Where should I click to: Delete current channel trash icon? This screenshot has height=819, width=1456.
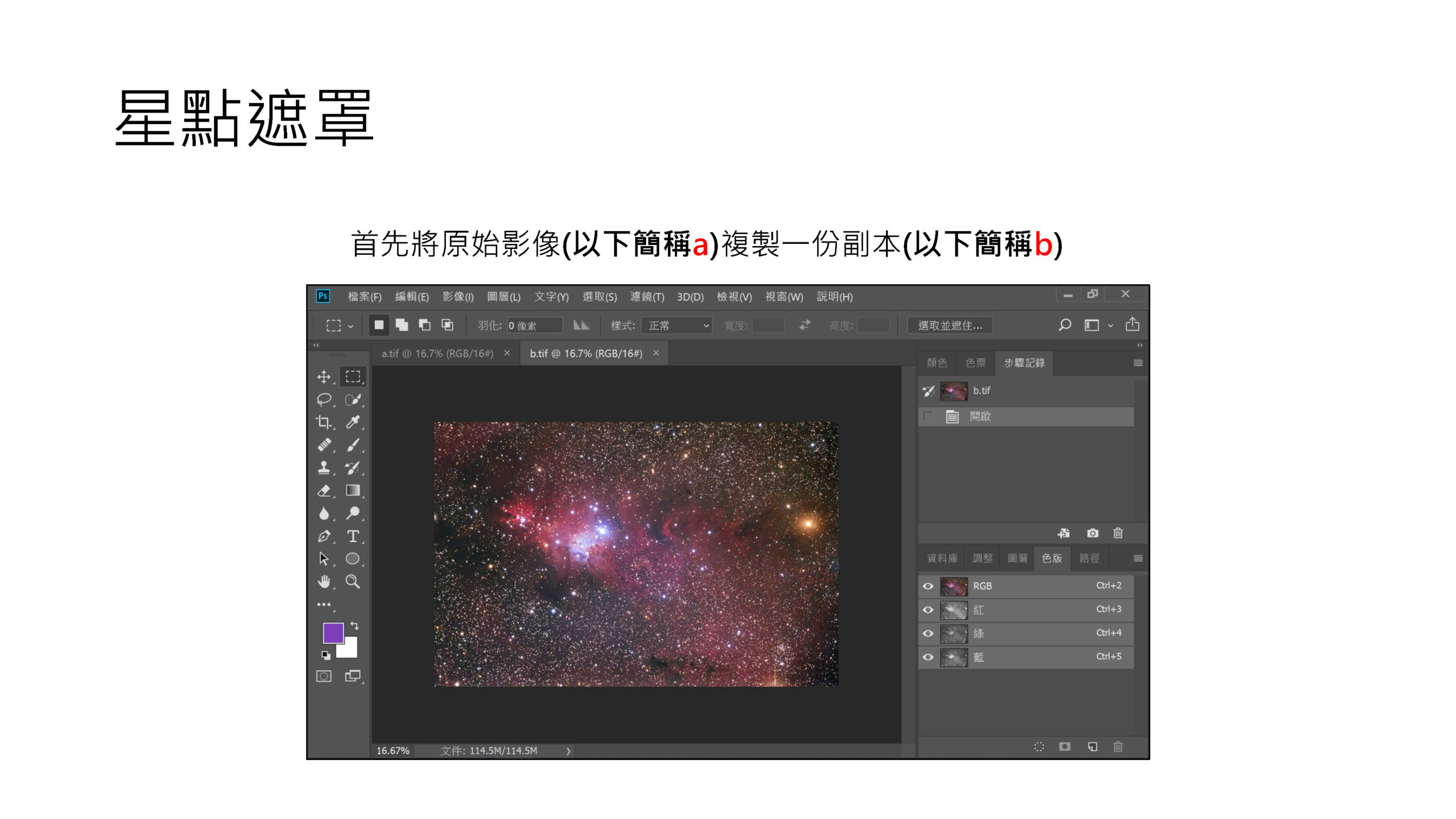tap(1118, 747)
